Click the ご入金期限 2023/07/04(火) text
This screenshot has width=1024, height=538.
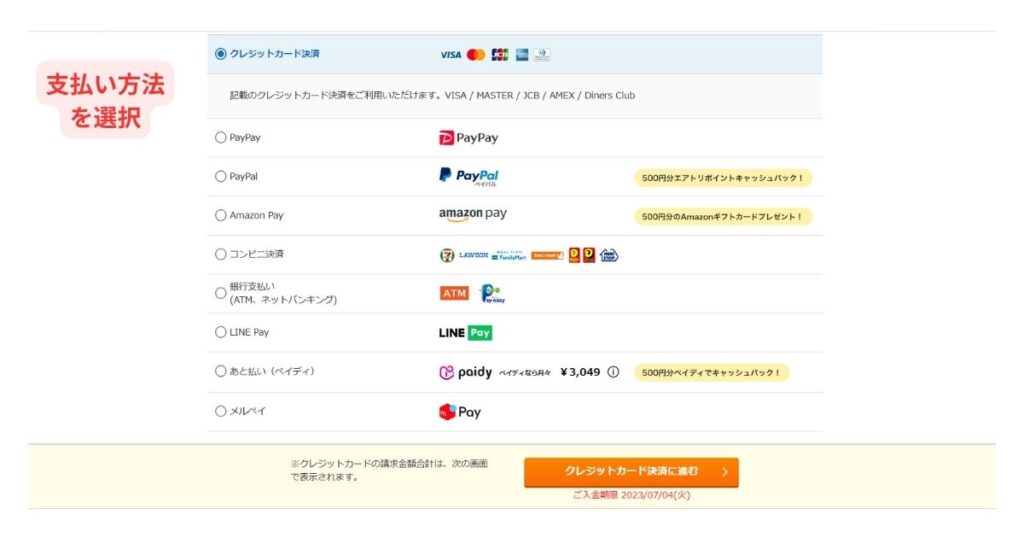[x=631, y=495]
